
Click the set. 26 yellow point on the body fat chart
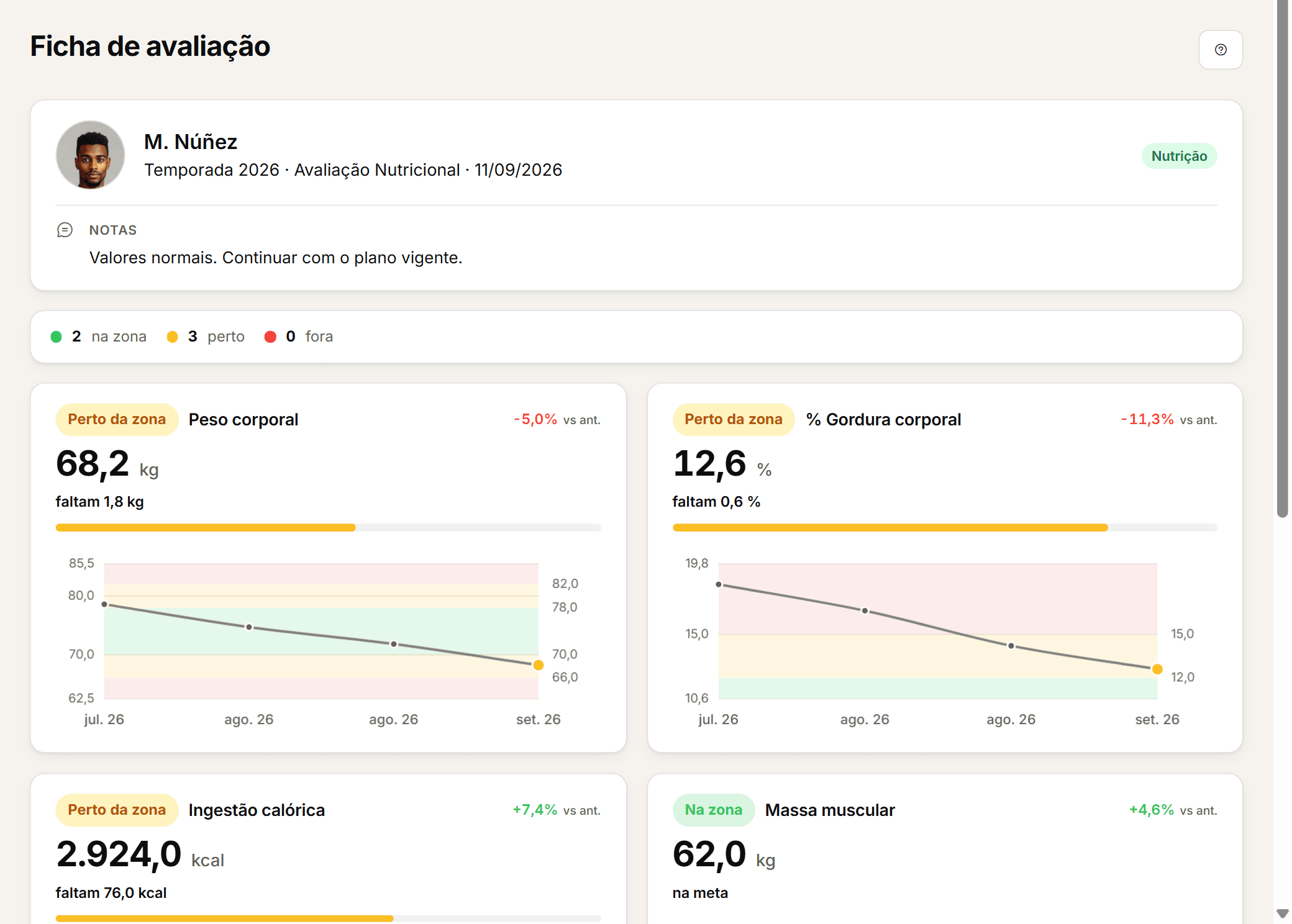(1157, 669)
